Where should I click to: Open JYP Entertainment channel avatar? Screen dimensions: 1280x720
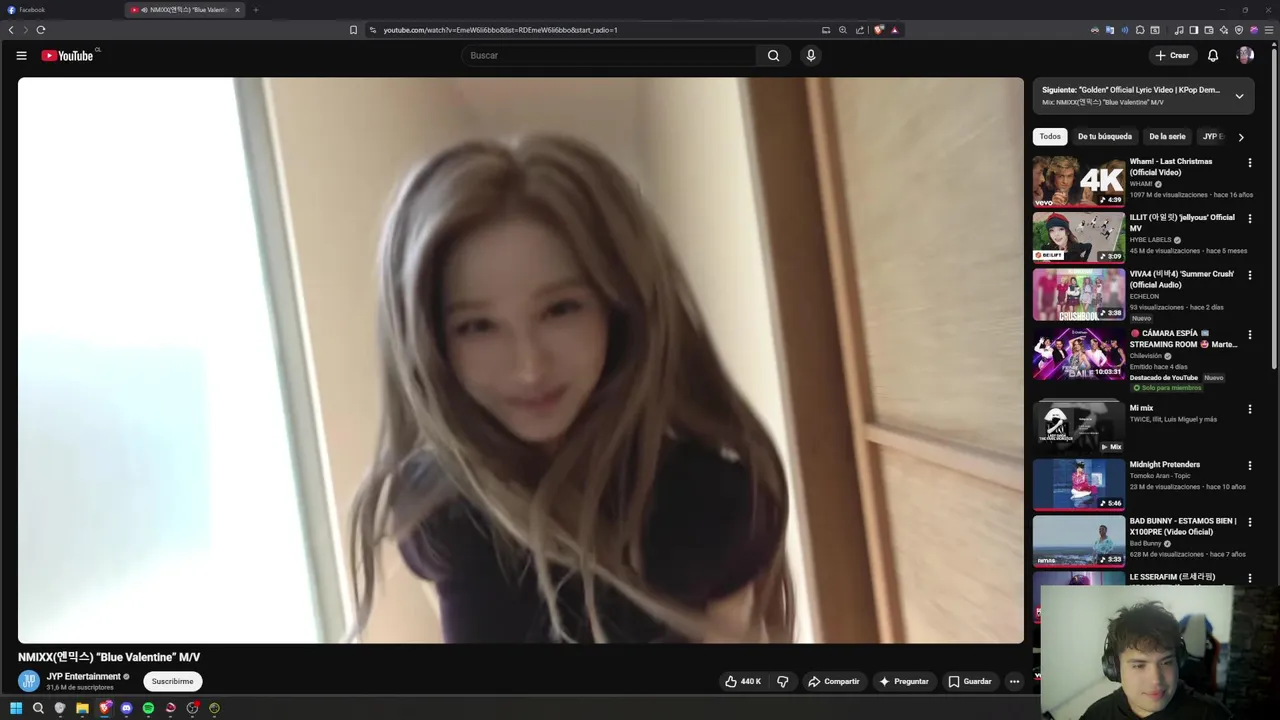tap(29, 681)
